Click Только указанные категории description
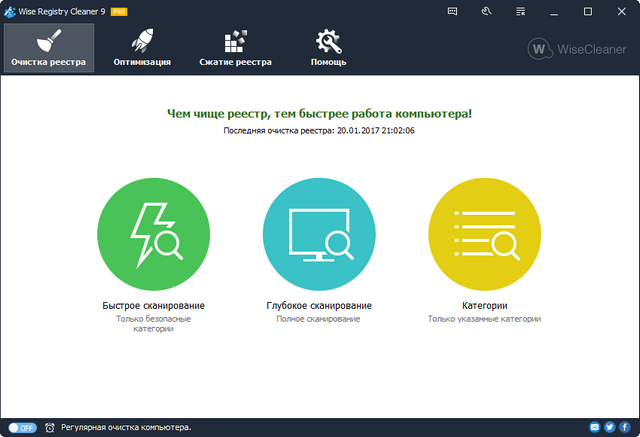 pos(484,319)
